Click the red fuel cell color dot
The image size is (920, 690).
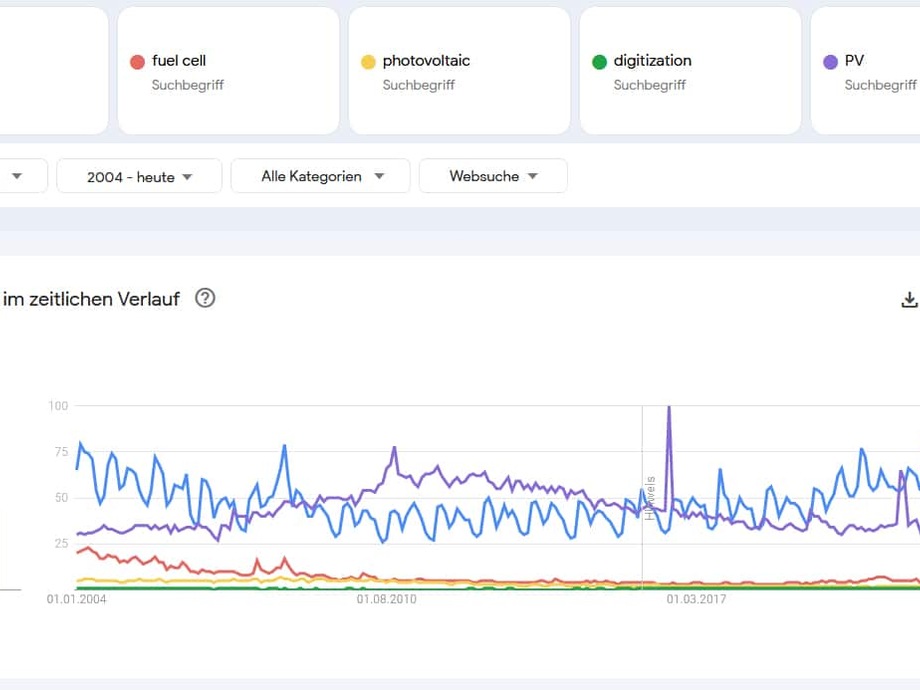pos(138,62)
